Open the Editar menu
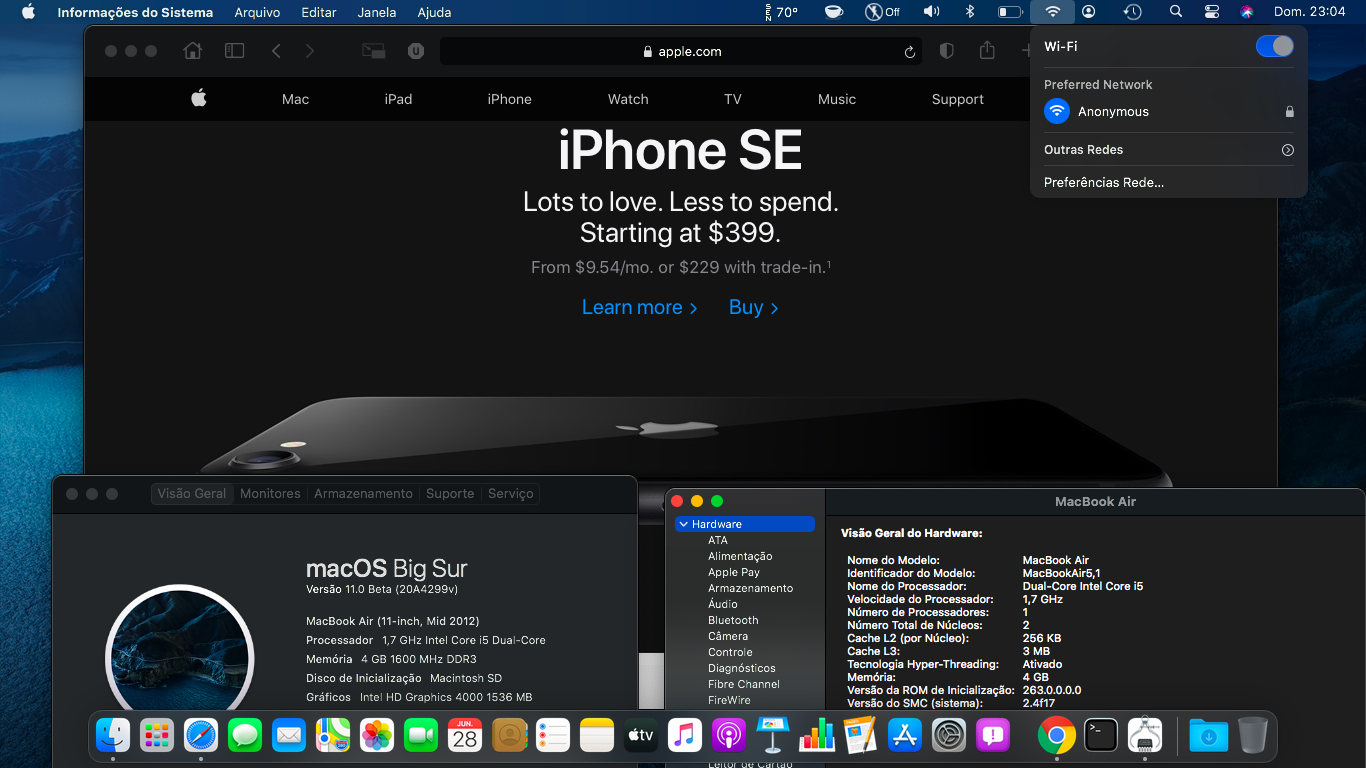The image size is (1366, 768). point(319,12)
